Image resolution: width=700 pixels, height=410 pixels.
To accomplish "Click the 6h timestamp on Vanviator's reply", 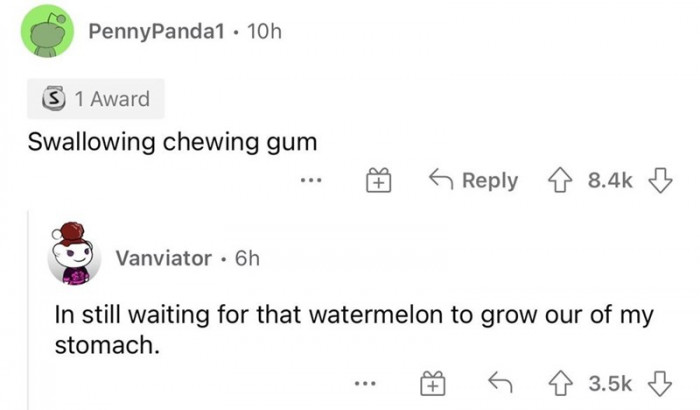I will coord(245,259).
